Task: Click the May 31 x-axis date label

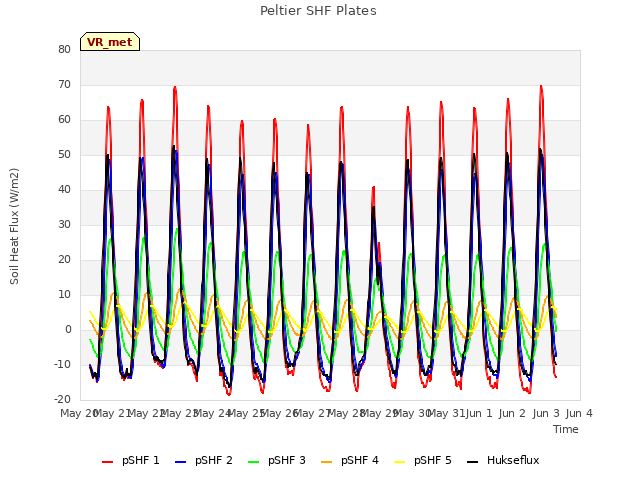Action: click(x=446, y=413)
